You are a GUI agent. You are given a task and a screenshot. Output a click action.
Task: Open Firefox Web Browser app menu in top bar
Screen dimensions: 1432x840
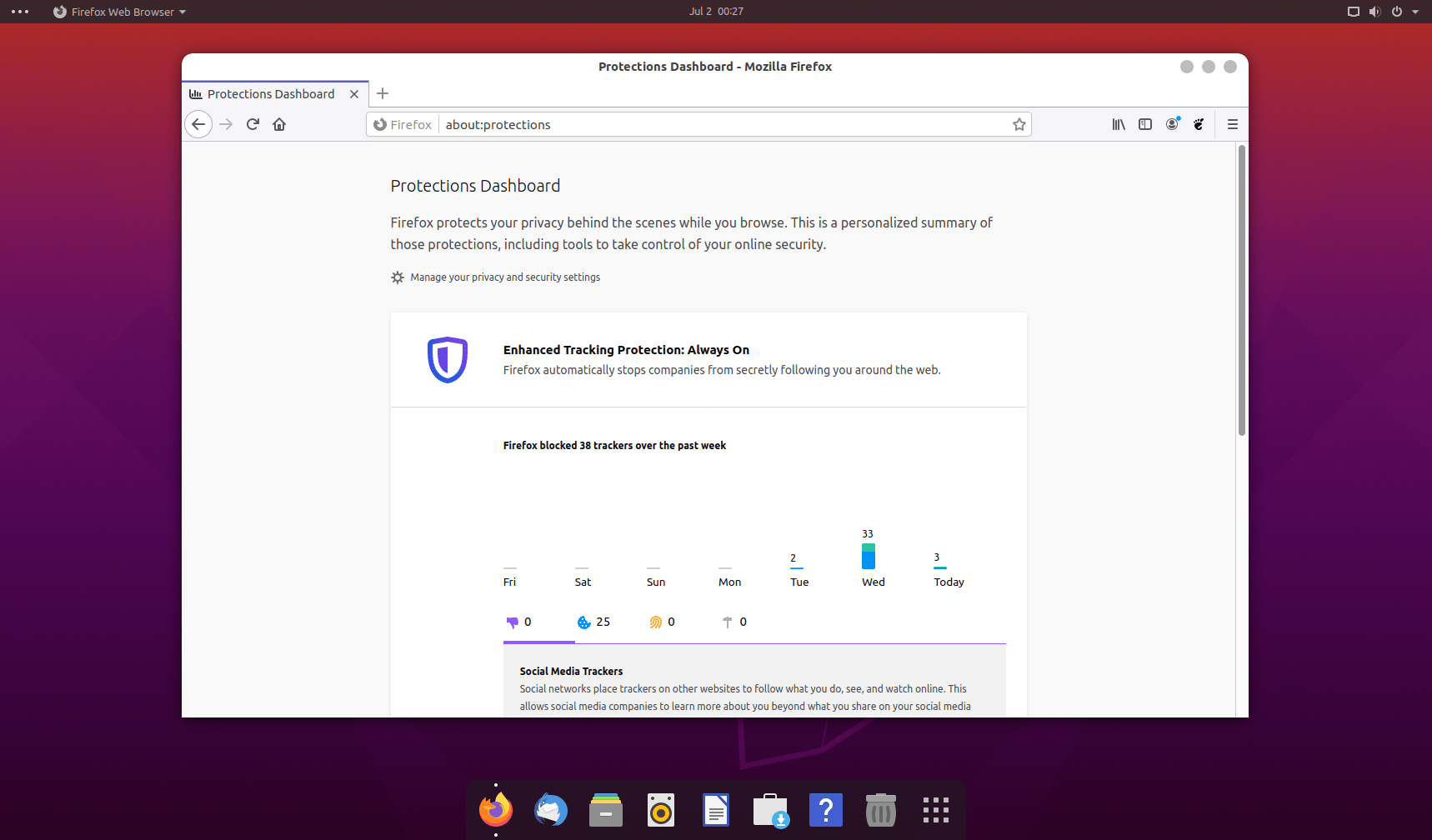pos(119,12)
